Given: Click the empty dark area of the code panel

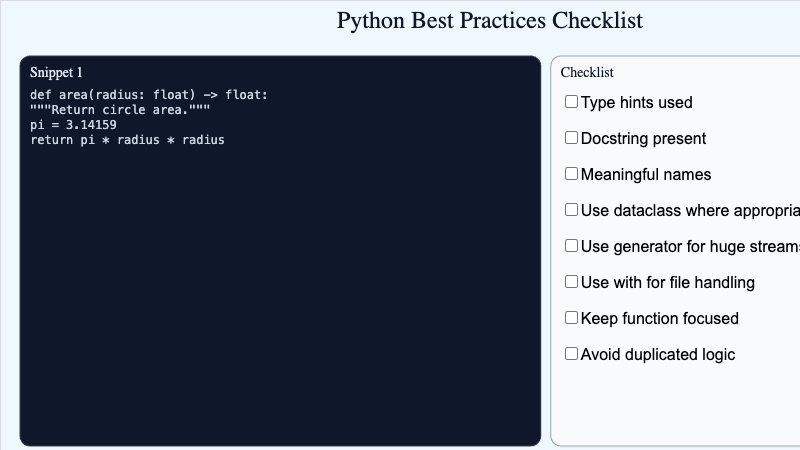Looking at the screenshot, I should 280,300.
